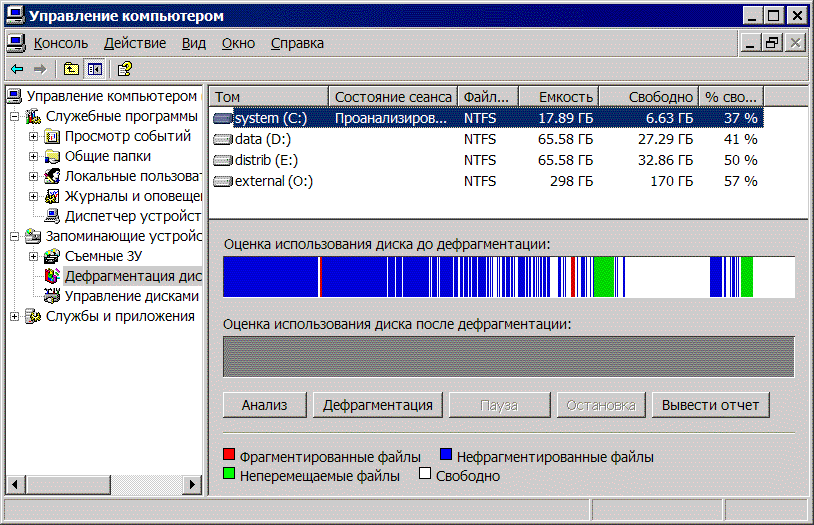Select the Управление дисками tree item
The height and width of the screenshot is (525, 814).
(x=132, y=296)
